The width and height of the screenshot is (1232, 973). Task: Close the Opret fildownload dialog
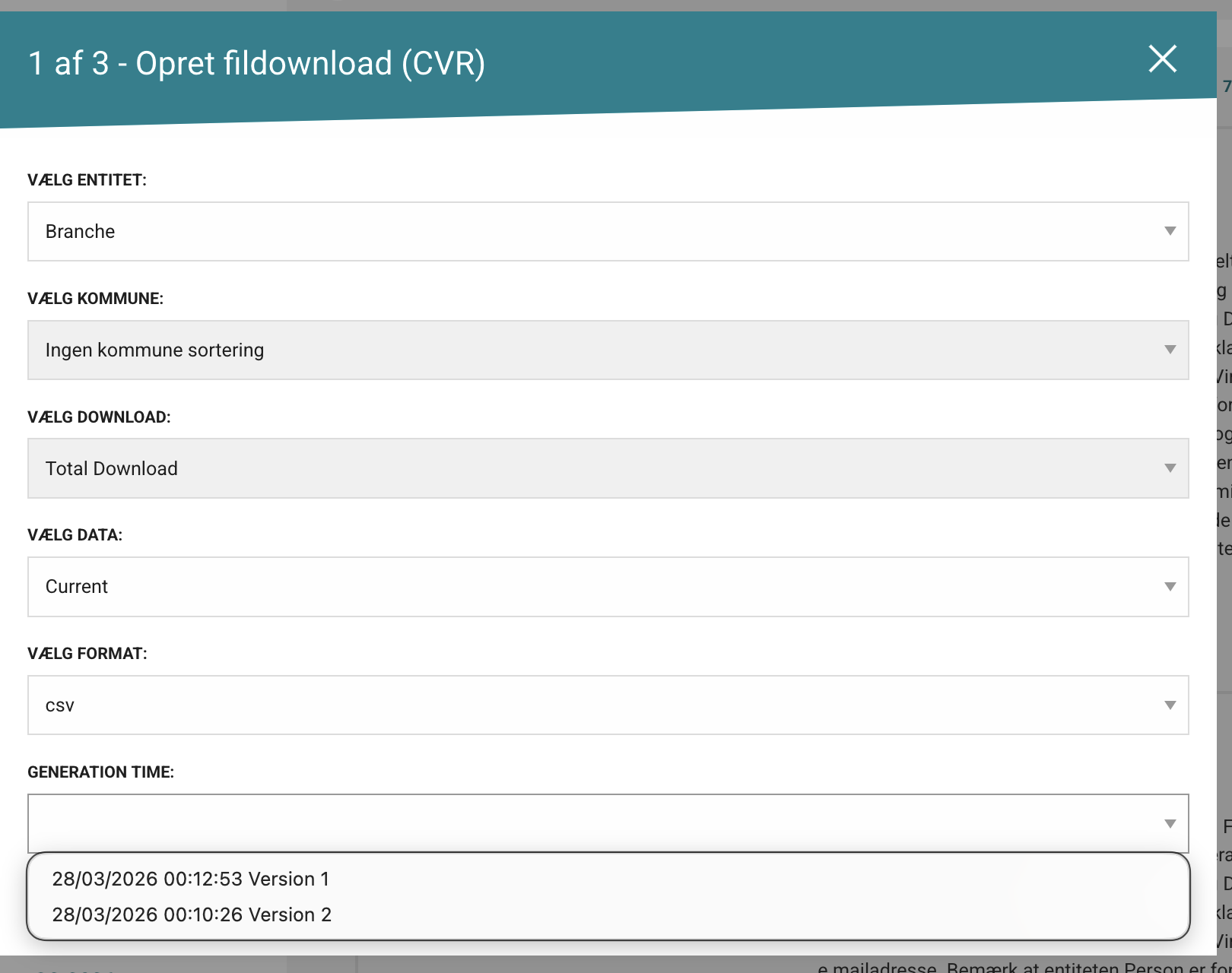pyautogui.click(x=1162, y=59)
